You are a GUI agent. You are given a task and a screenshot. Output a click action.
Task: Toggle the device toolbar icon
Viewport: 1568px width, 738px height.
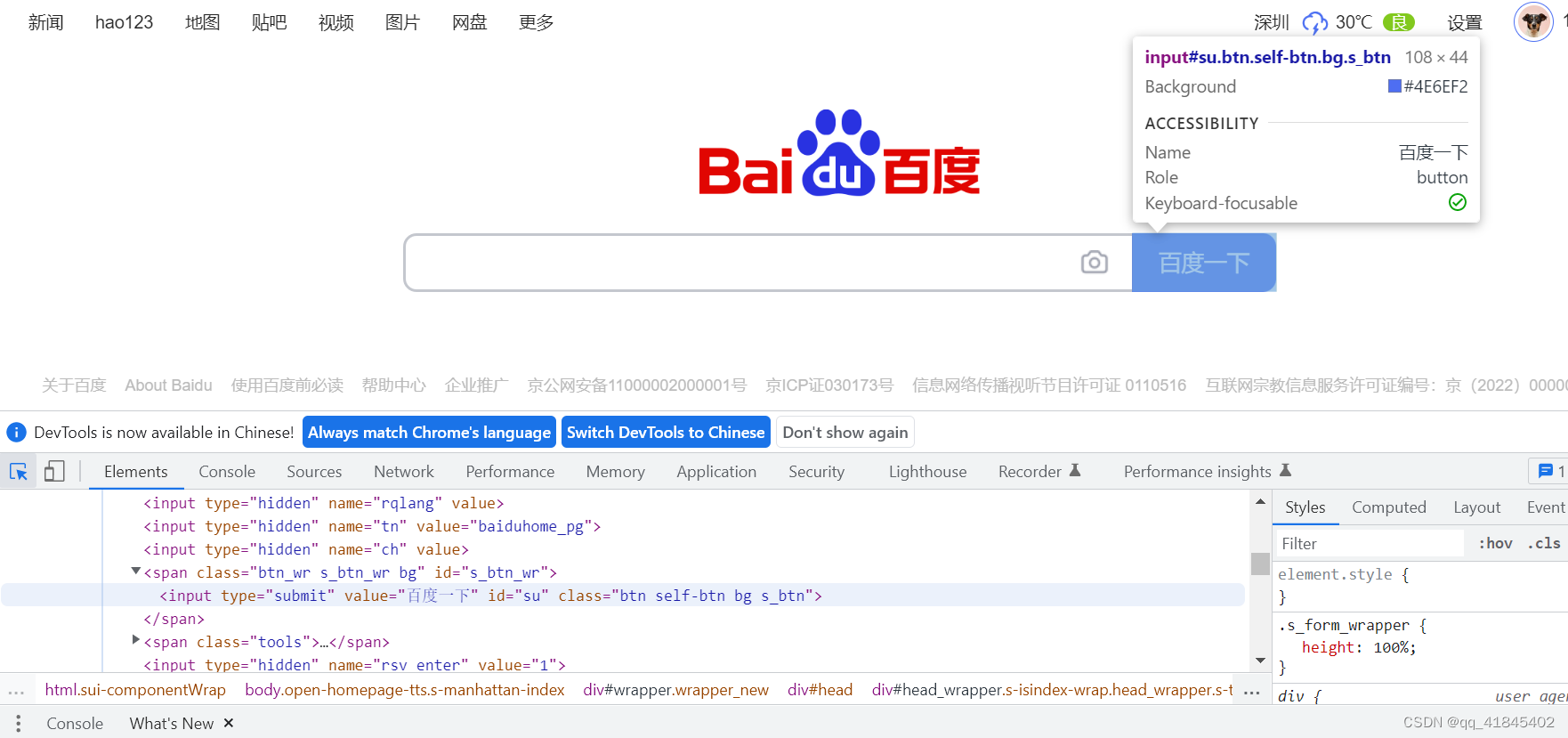click(54, 472)
